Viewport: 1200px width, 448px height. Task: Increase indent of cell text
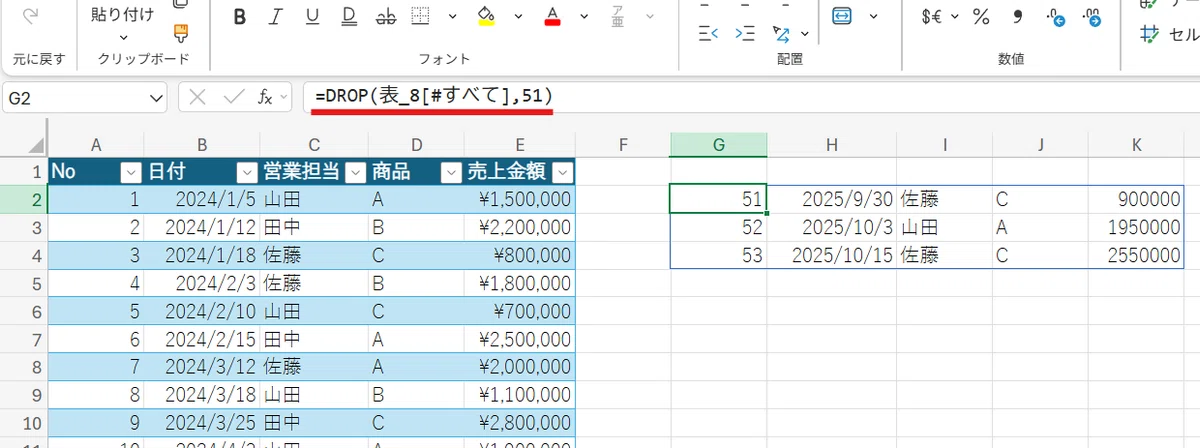click(x=745, y=33)
